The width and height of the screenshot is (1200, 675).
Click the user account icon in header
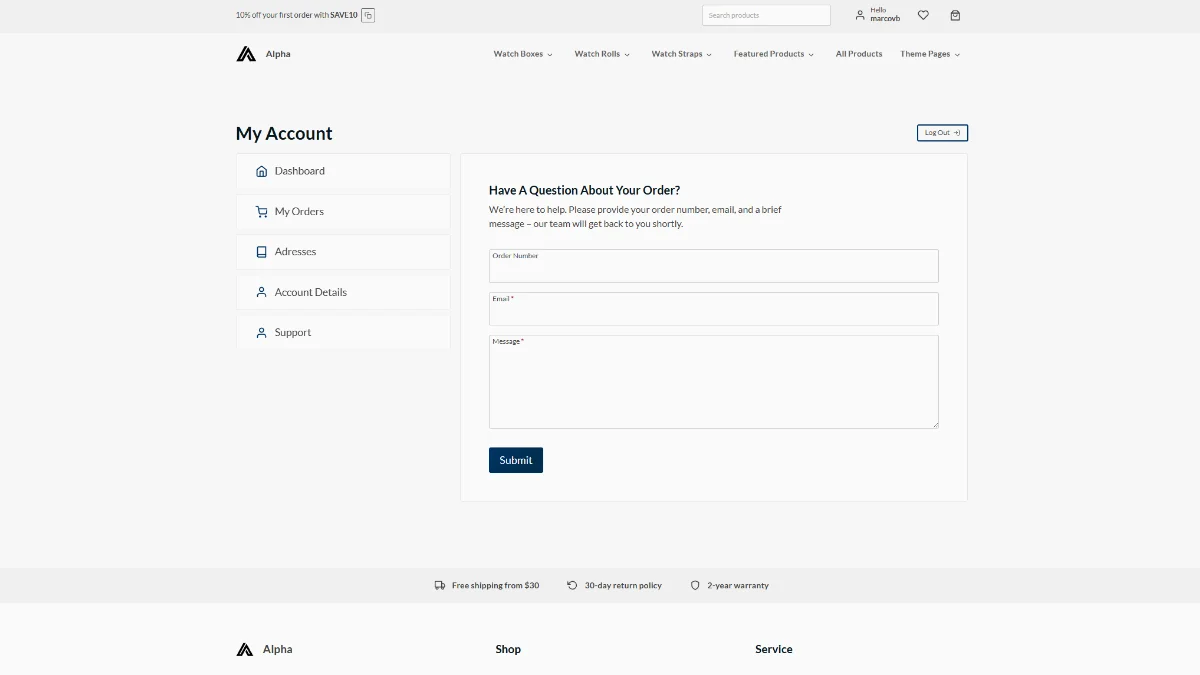(x=860, y=15)
